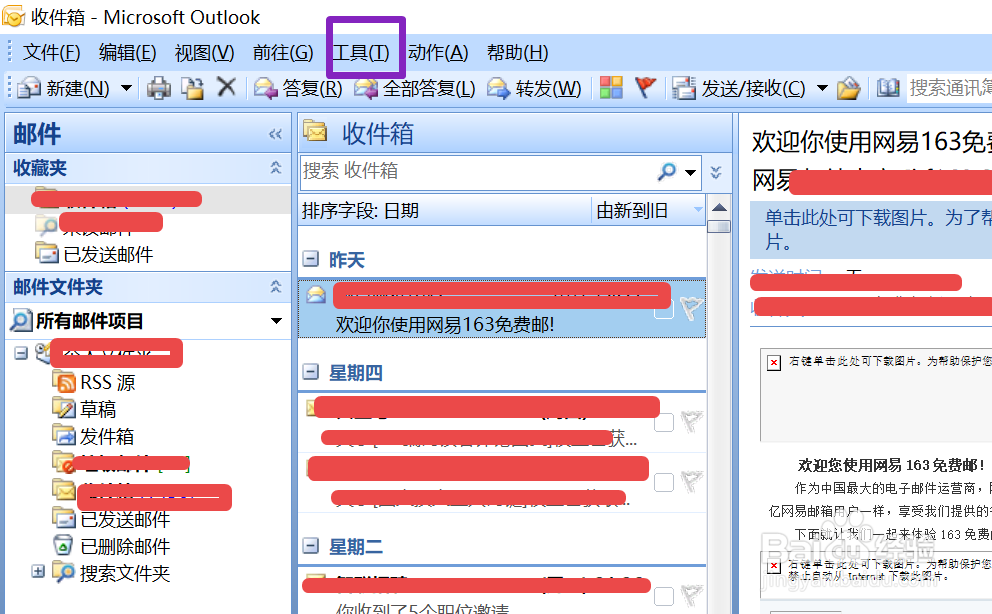Toggle the category box on selected message

[664, 309]
